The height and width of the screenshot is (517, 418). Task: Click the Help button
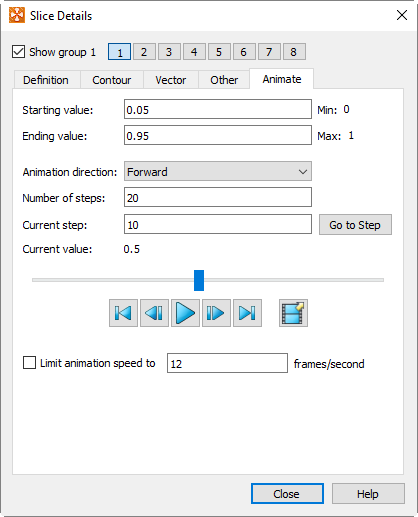pyautogui.click(x=368, y=494)
